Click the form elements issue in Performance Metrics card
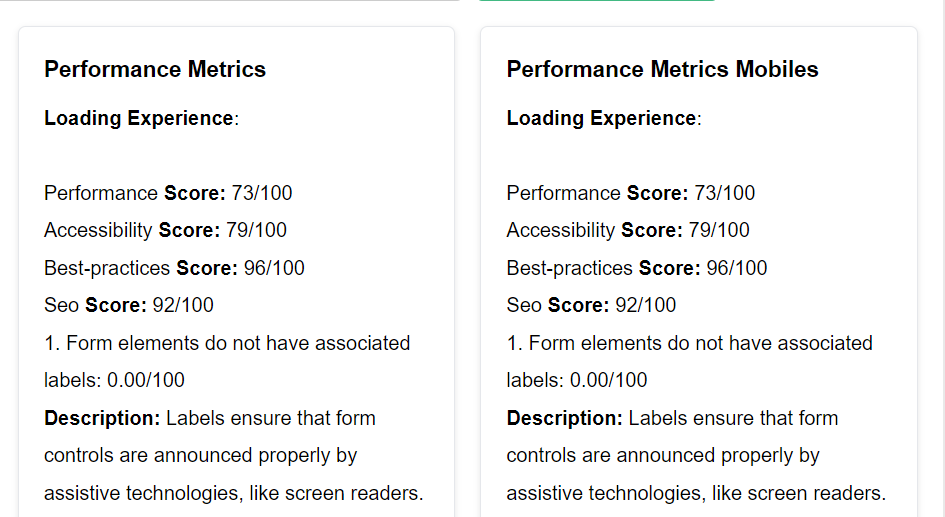Screen dimensions: 945x517 227,343
